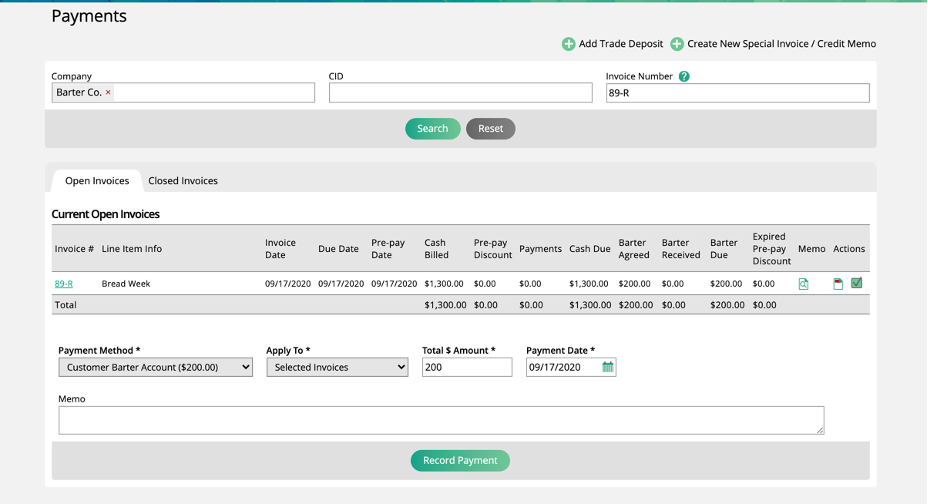The width and height of the screenshot is (928, 504).
Task: Click the Record Payment button
Action: pyautogui.click(x=460, y=461)
